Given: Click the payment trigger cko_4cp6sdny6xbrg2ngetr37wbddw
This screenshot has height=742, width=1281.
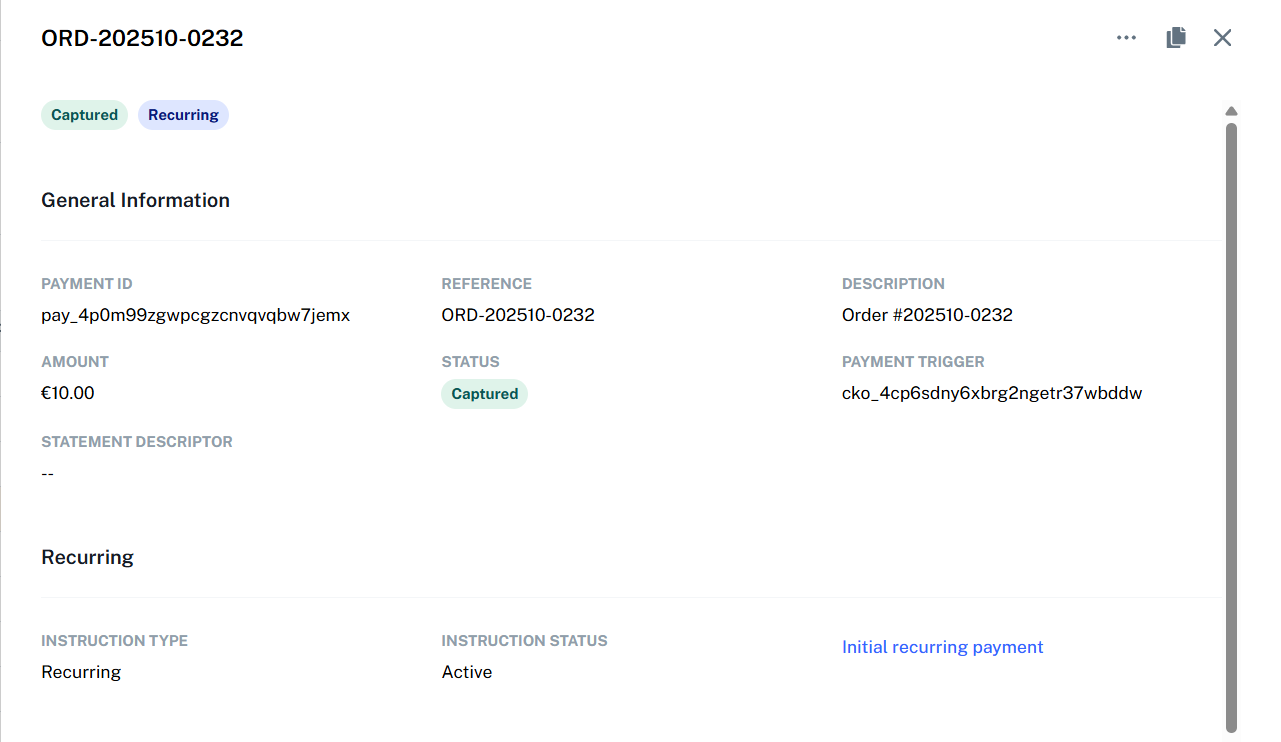Looking at the screenshot, I should pyautogui.click(x=992, y=392).
